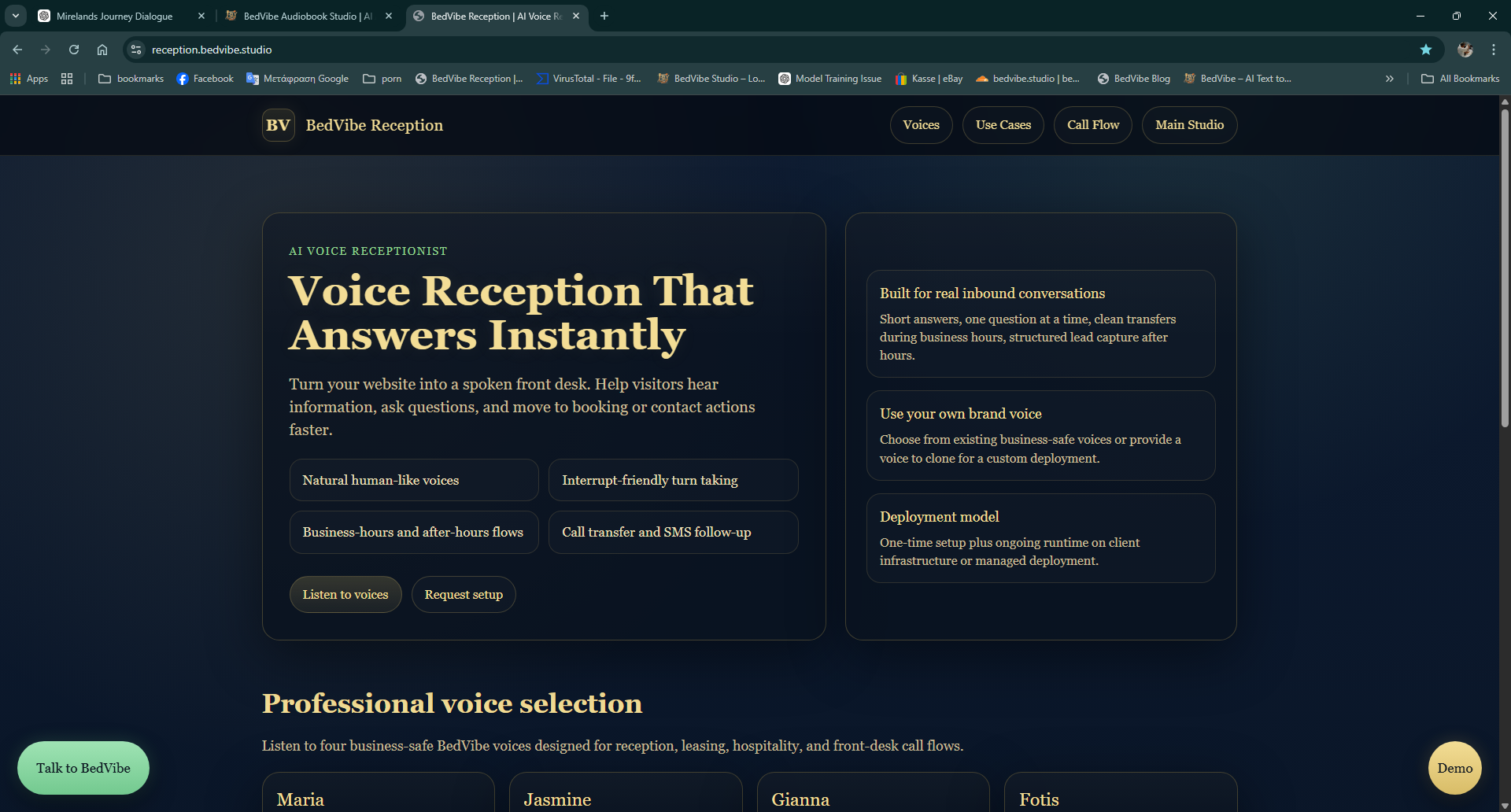The height and width of the screenshot is (812, 1511).
Task: Close the Mirelands Journey Dialogue tab
Action: [201, 16]
